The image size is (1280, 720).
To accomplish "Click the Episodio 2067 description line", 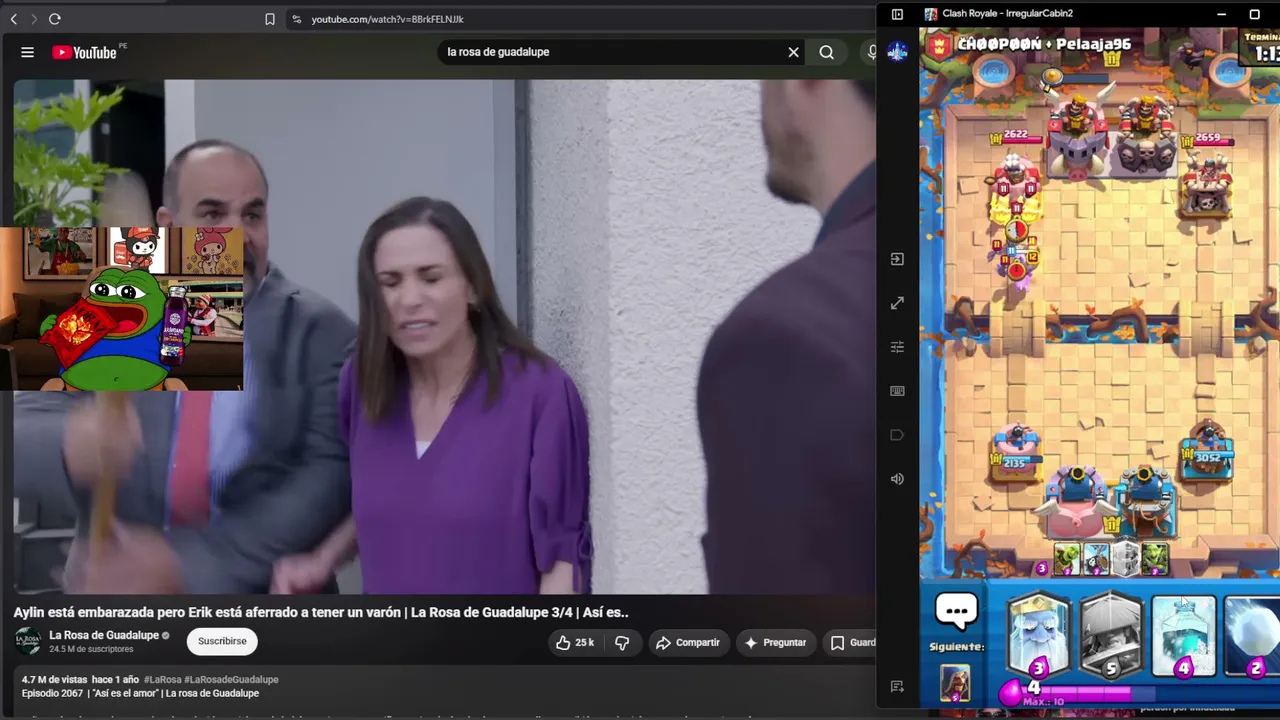I will [x=140, y=693].
